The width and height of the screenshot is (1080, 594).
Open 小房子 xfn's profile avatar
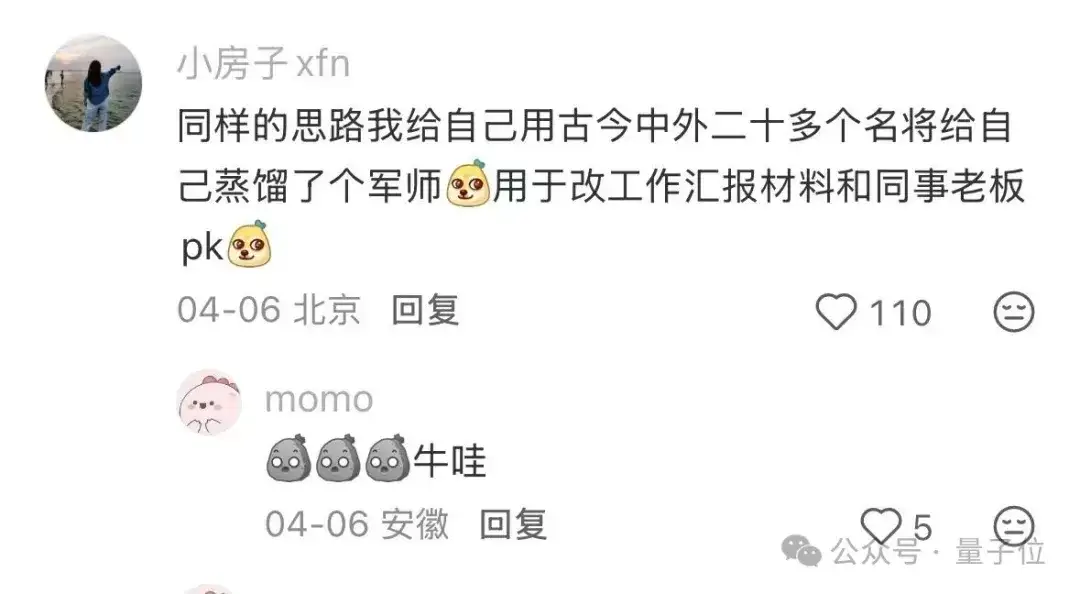[x=93, y=83]
